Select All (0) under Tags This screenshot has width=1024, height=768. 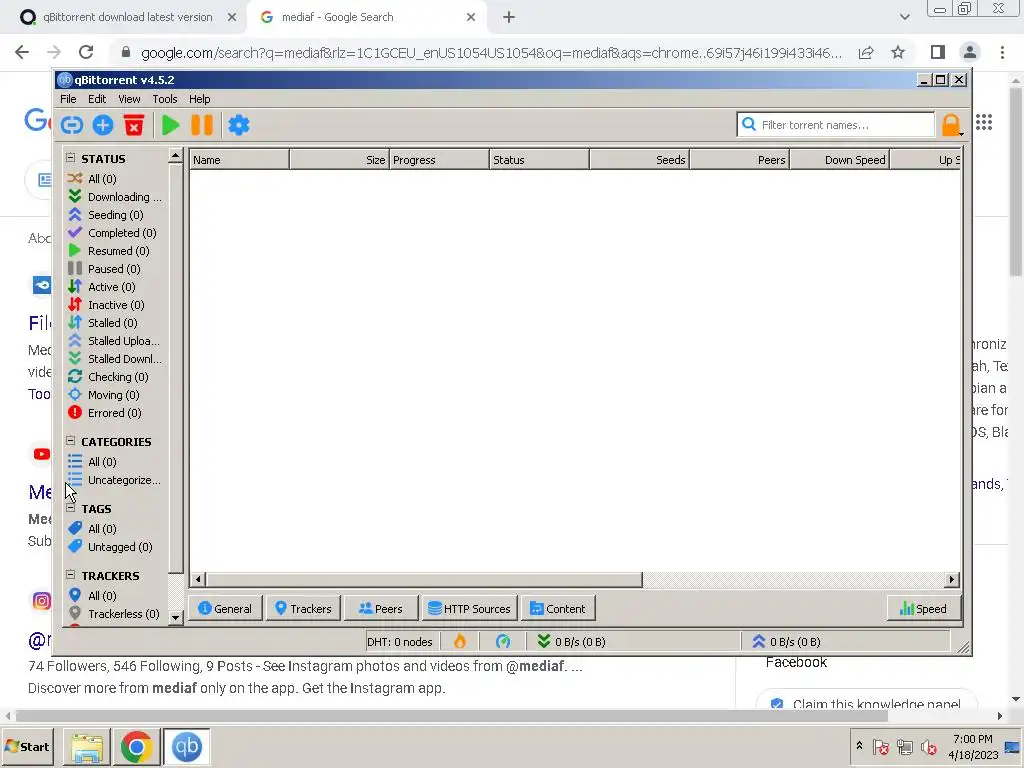coord(92,529)
